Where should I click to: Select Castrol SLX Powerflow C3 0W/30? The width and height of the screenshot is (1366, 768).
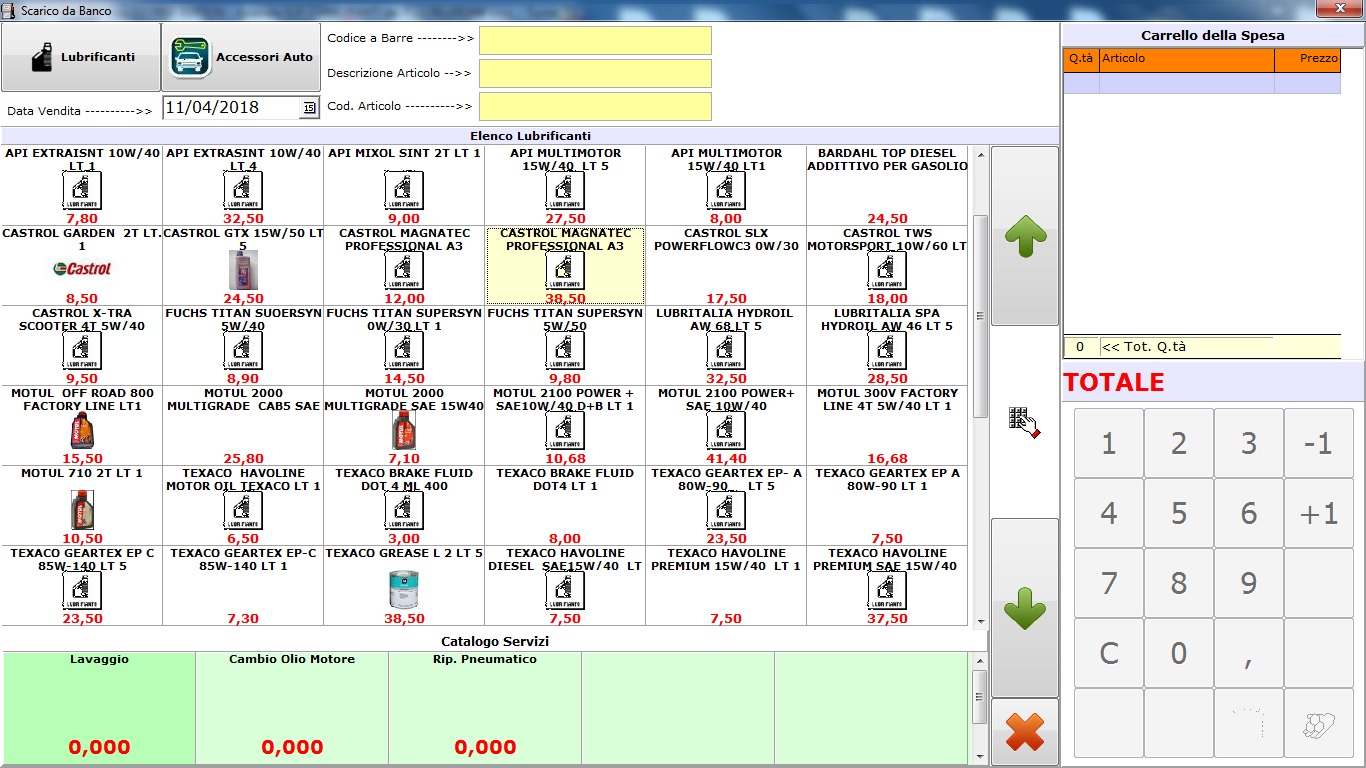[726, 266]
